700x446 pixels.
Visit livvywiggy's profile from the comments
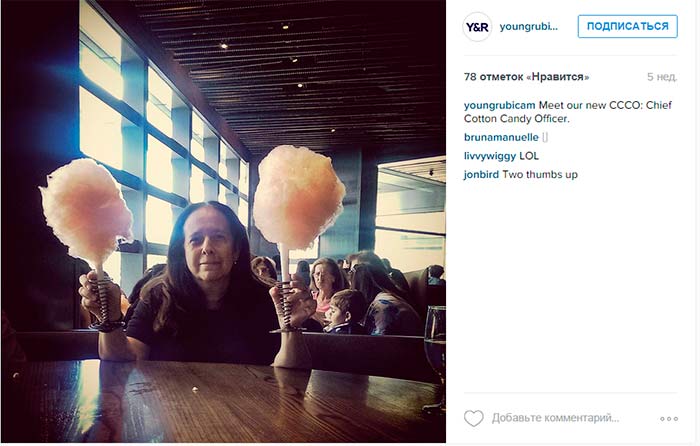[x=490, y=156]
